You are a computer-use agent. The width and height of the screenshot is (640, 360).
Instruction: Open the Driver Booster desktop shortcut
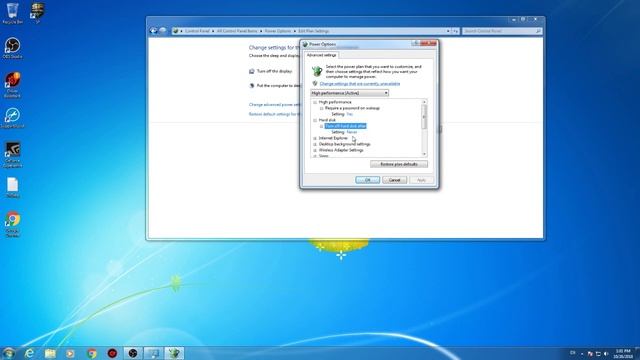pyautogui.click(x=12, y=84)
